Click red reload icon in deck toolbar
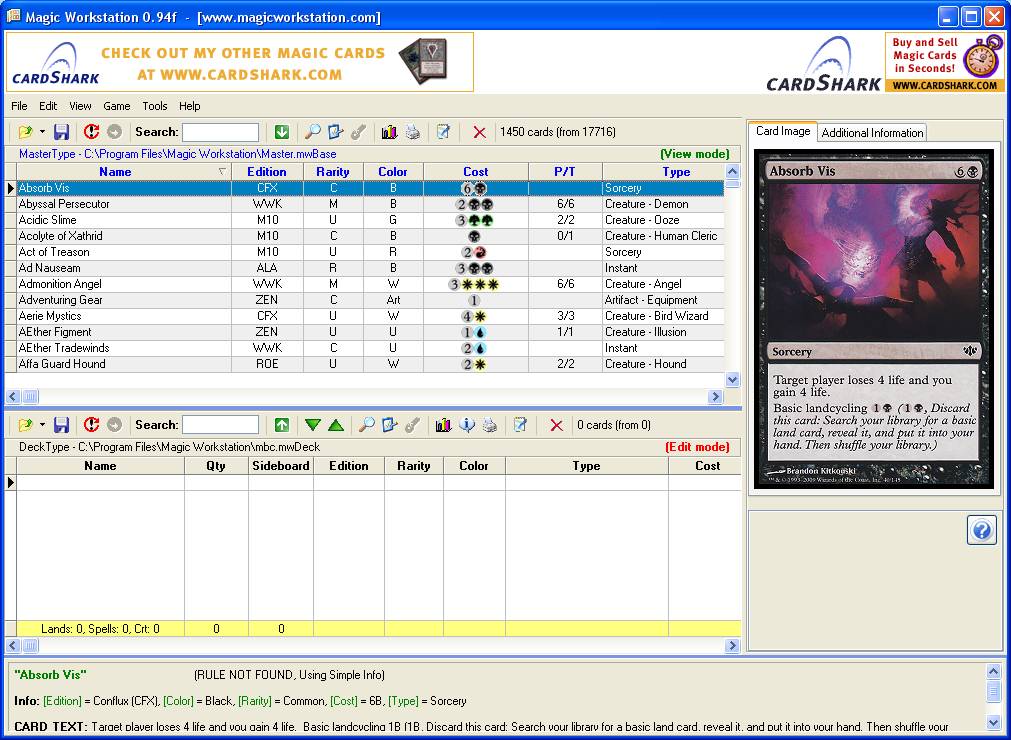Image resolution: width=1011 pixels, height=740 pixels. pyautogui.click(x=92, y=425)
